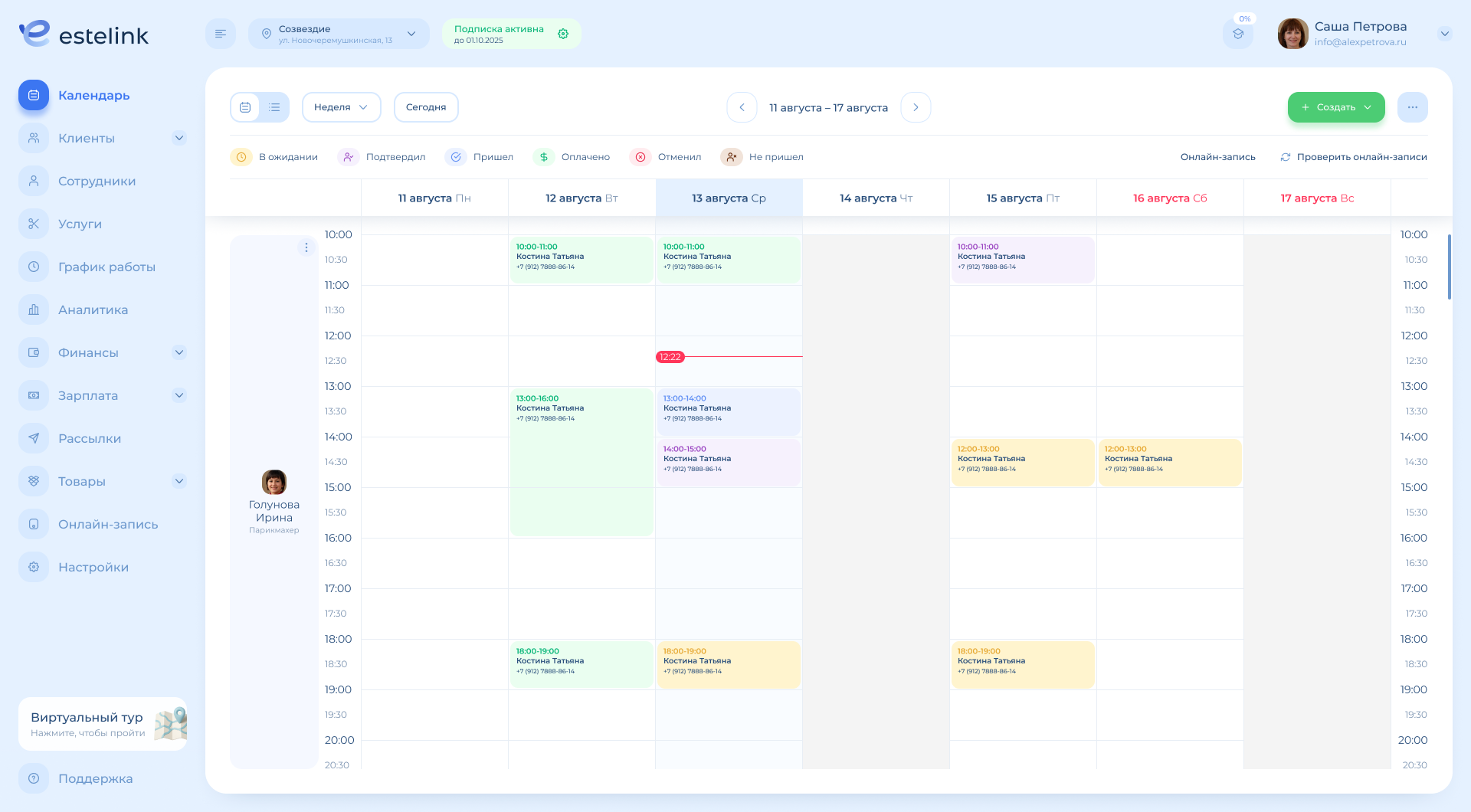Open the Созвездие location selector
The height and width of the screenshot is (812, 1471).
pyautogui.click(x=339, y=34)
